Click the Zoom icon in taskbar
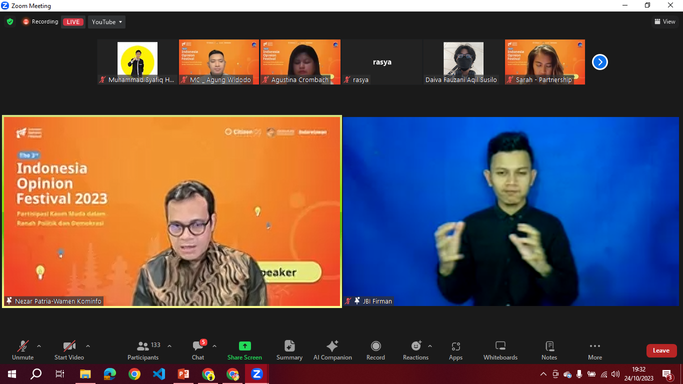Screen dimensions: 683x384 click(x=257, y=374)
